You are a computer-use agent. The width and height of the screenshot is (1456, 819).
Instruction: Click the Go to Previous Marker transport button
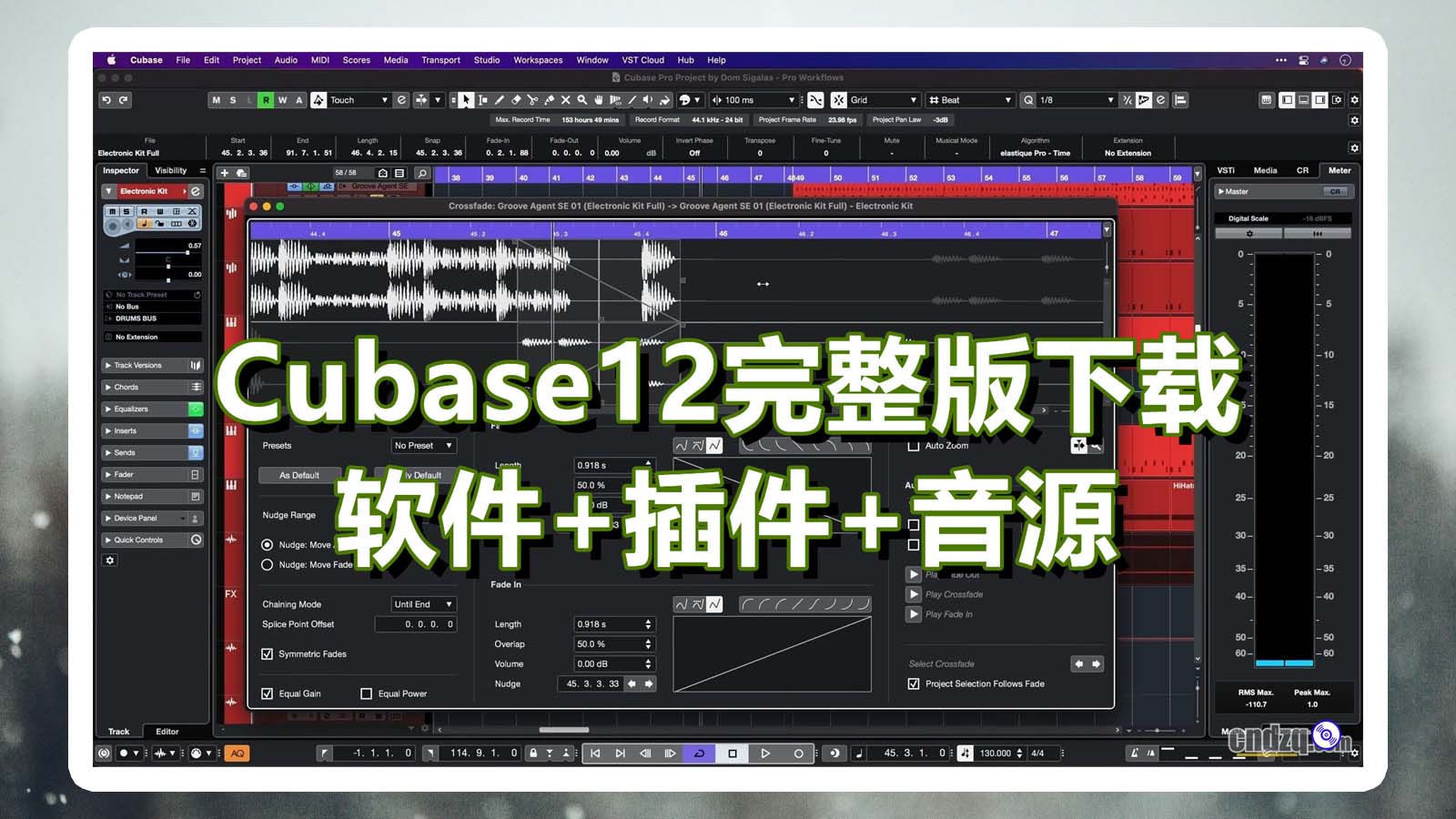(595, 753)
